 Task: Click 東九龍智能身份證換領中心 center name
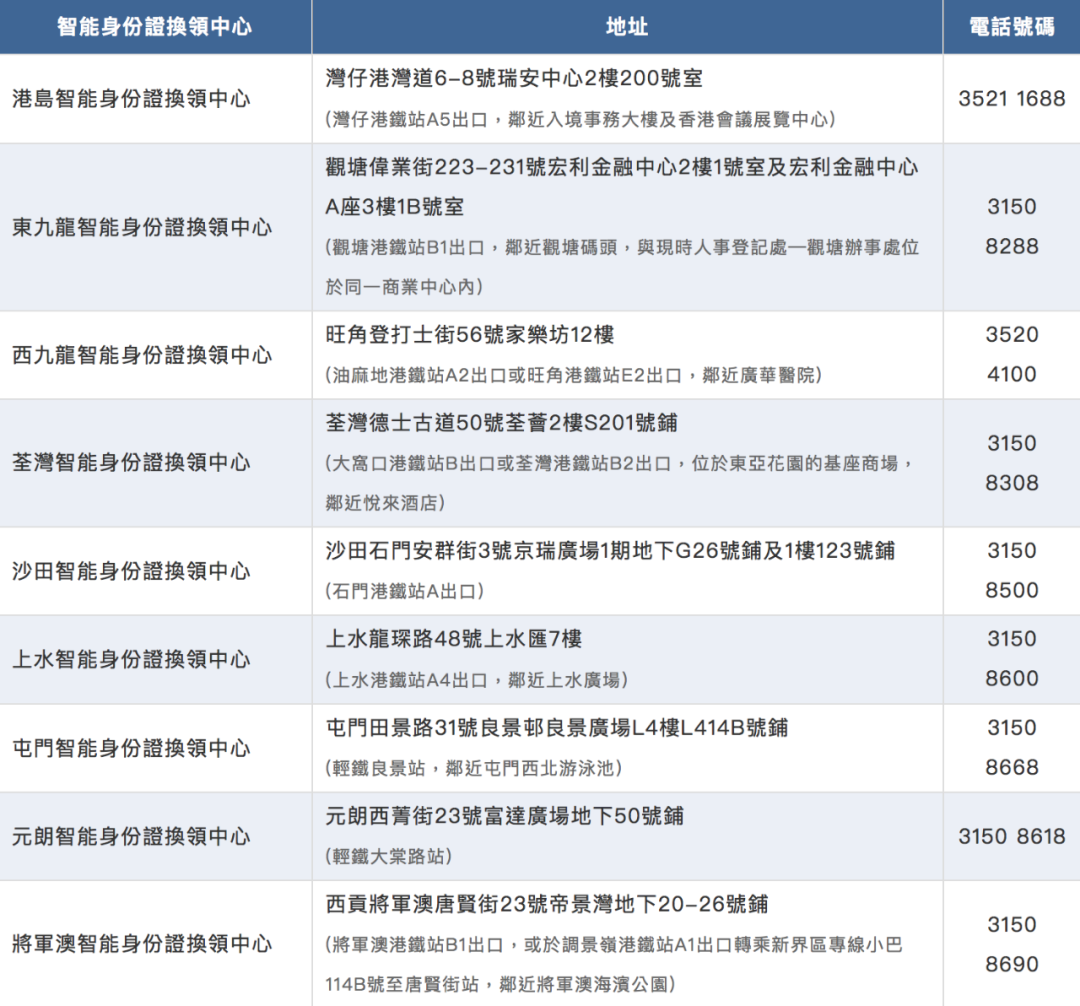[x=142, y=227]
